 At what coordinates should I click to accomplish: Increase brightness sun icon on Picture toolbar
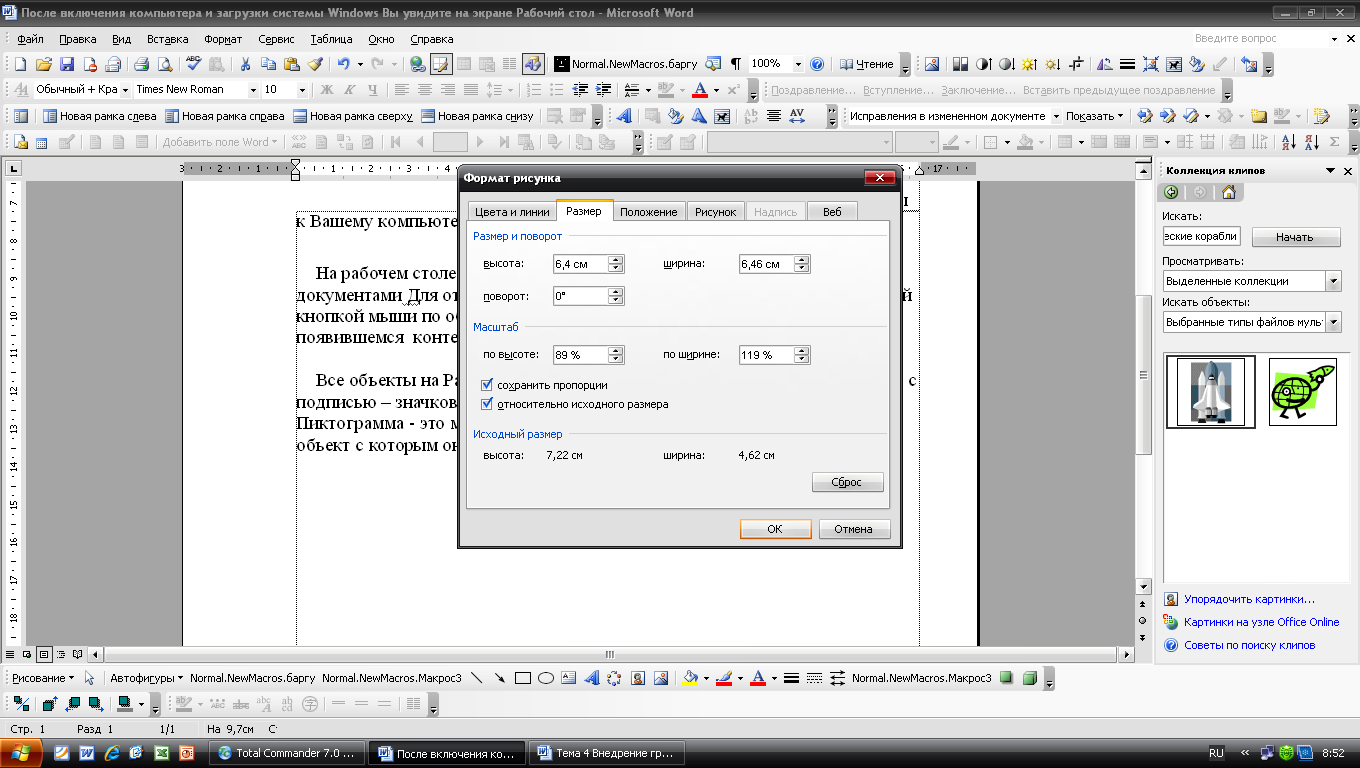1029,64
